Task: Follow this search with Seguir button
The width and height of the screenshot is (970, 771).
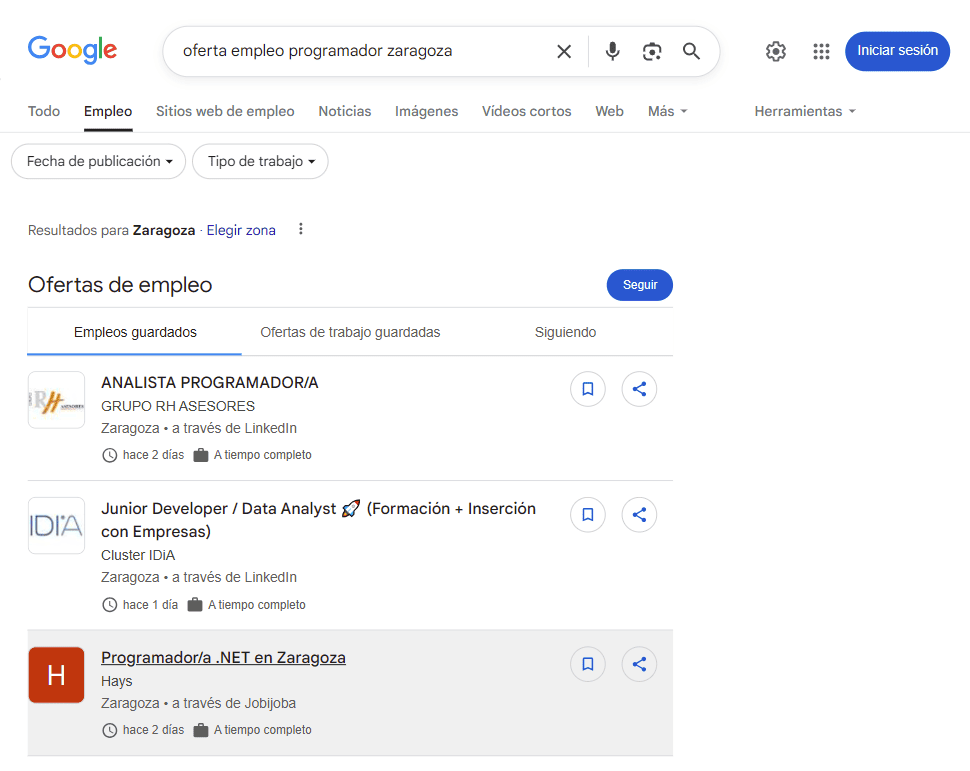Action: 640,285
